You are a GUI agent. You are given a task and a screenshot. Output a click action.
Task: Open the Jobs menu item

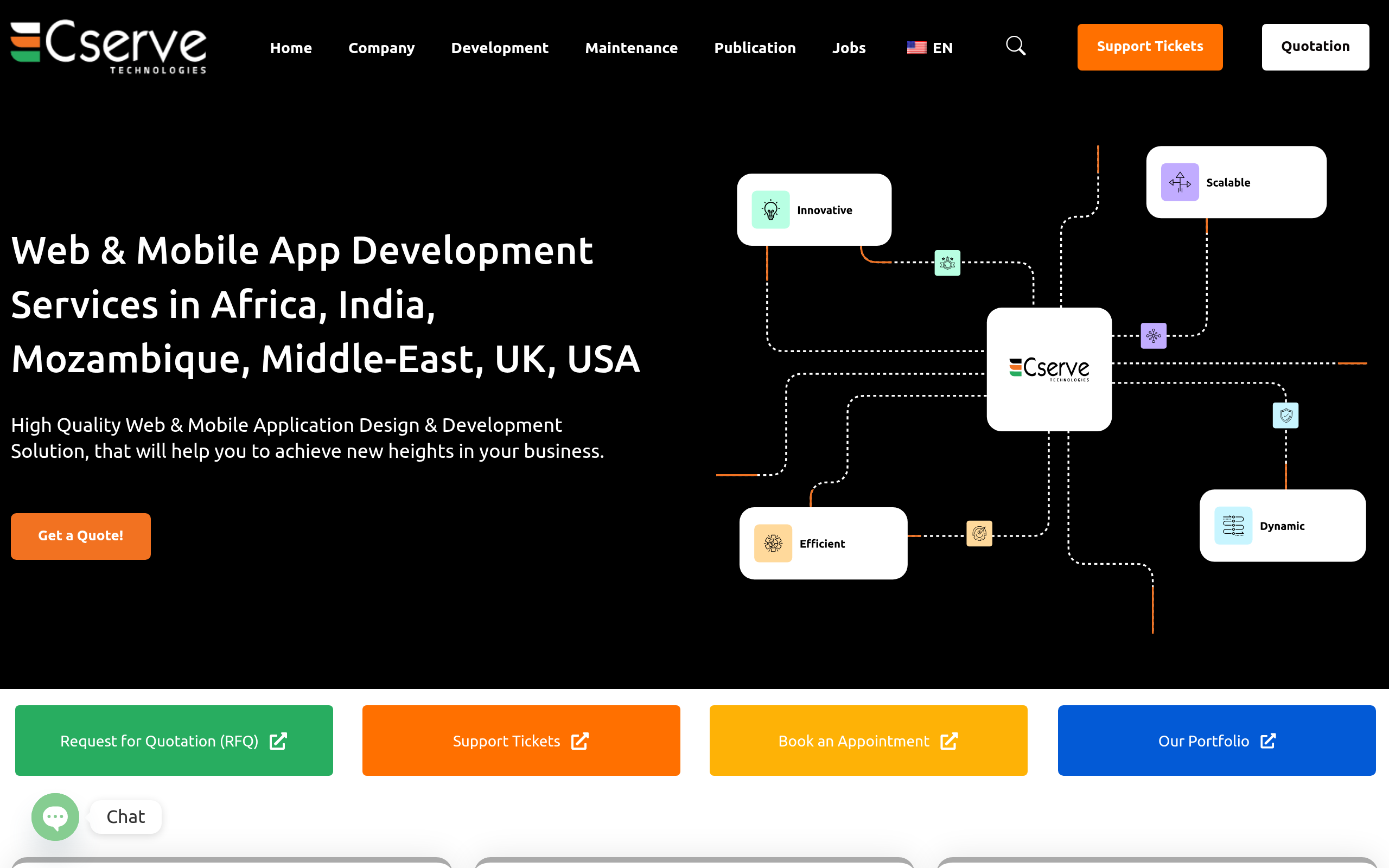849,48
